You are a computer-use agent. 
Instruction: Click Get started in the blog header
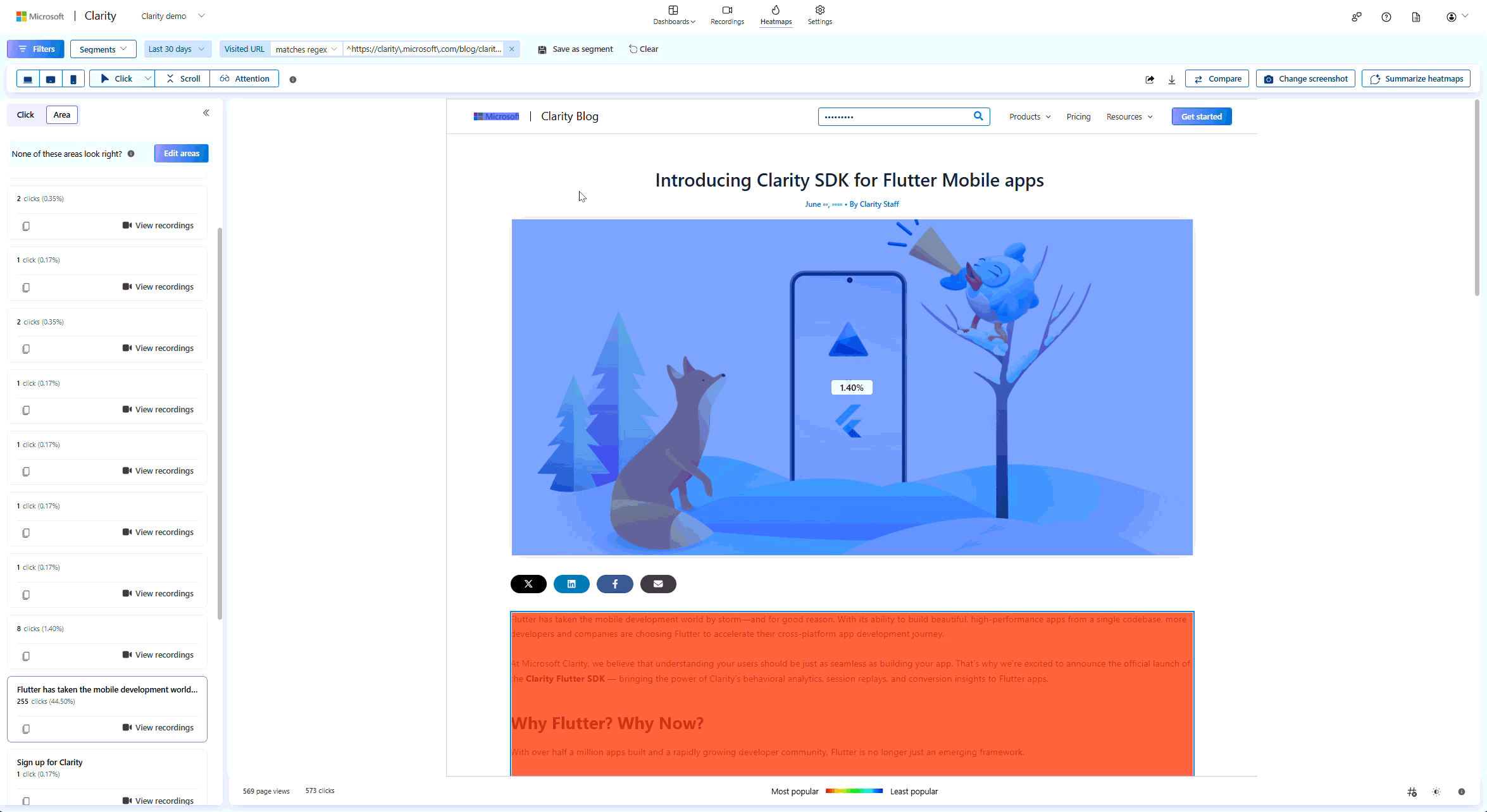pyautogui.click(x=1202, y=116)
